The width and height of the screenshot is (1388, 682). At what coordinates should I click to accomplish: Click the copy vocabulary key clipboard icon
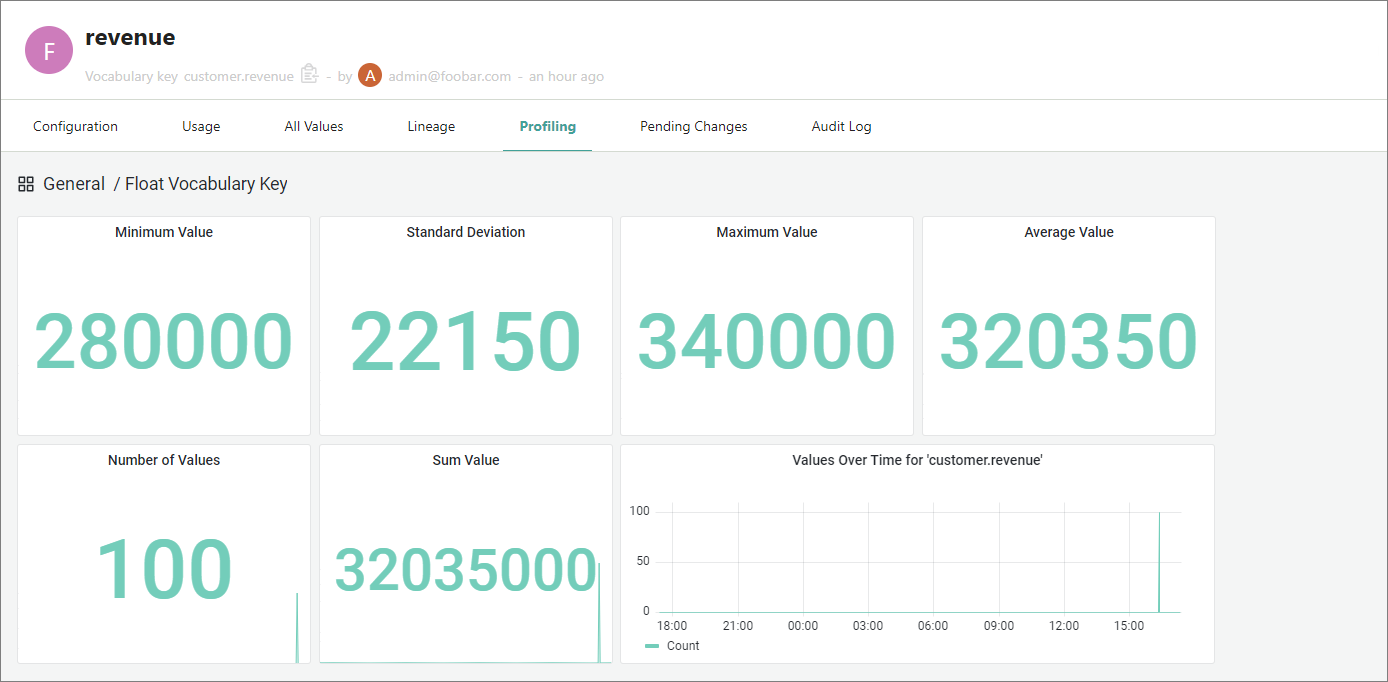pyautogui.click(x=309, y=75)
